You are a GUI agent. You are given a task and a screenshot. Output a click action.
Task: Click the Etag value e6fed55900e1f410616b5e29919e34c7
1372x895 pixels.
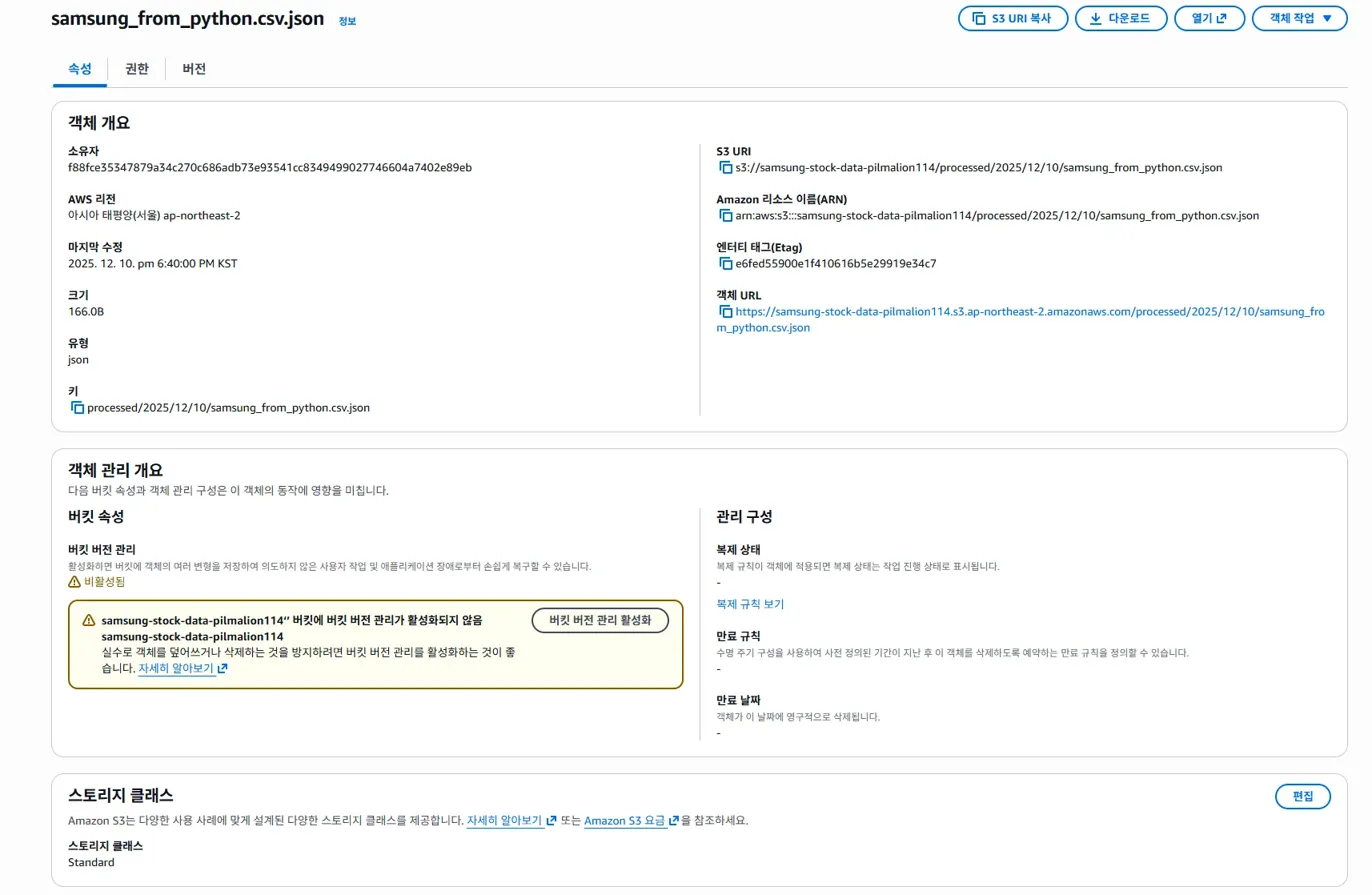(x=836, y=264)
